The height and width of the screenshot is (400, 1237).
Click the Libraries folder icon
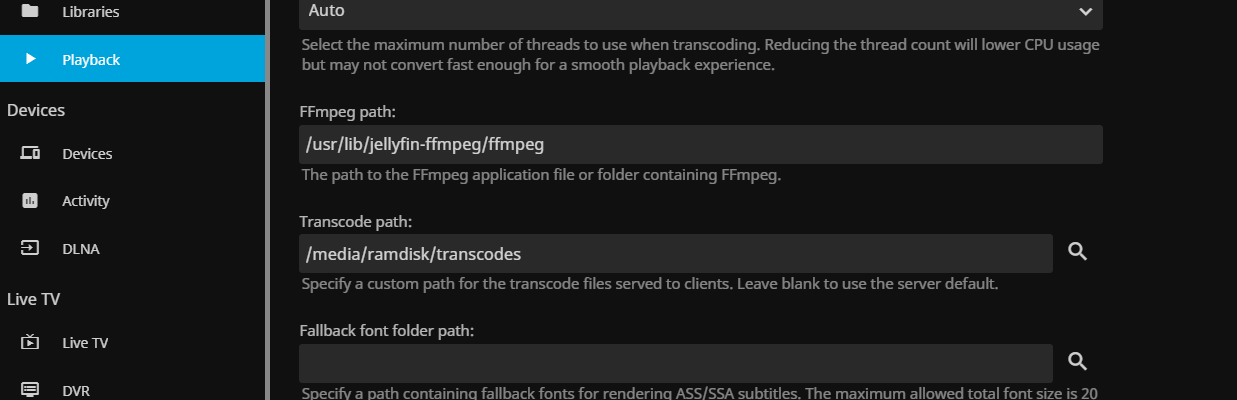[30, 12]
